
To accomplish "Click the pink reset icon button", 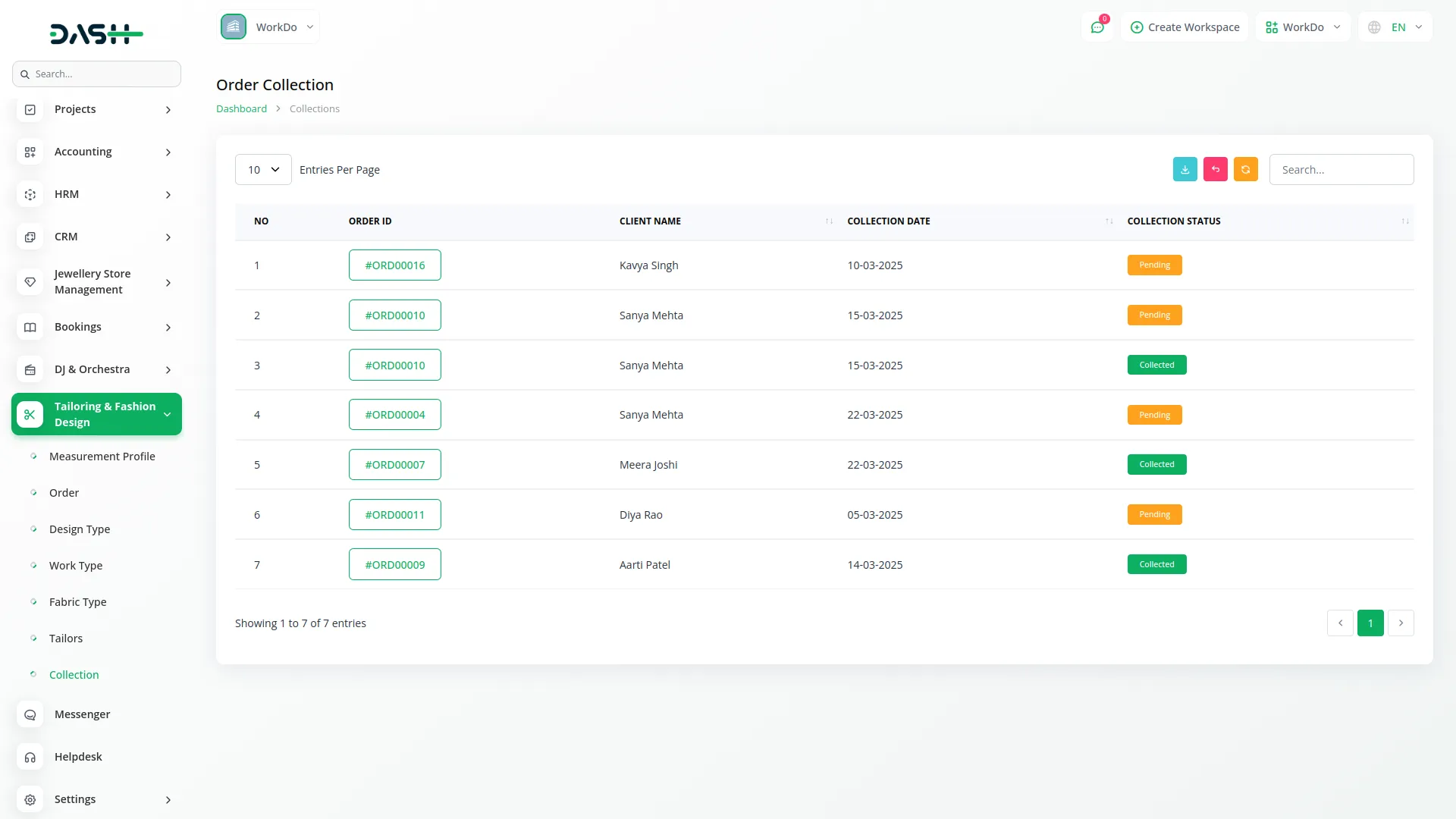I will coord(1215,169).
